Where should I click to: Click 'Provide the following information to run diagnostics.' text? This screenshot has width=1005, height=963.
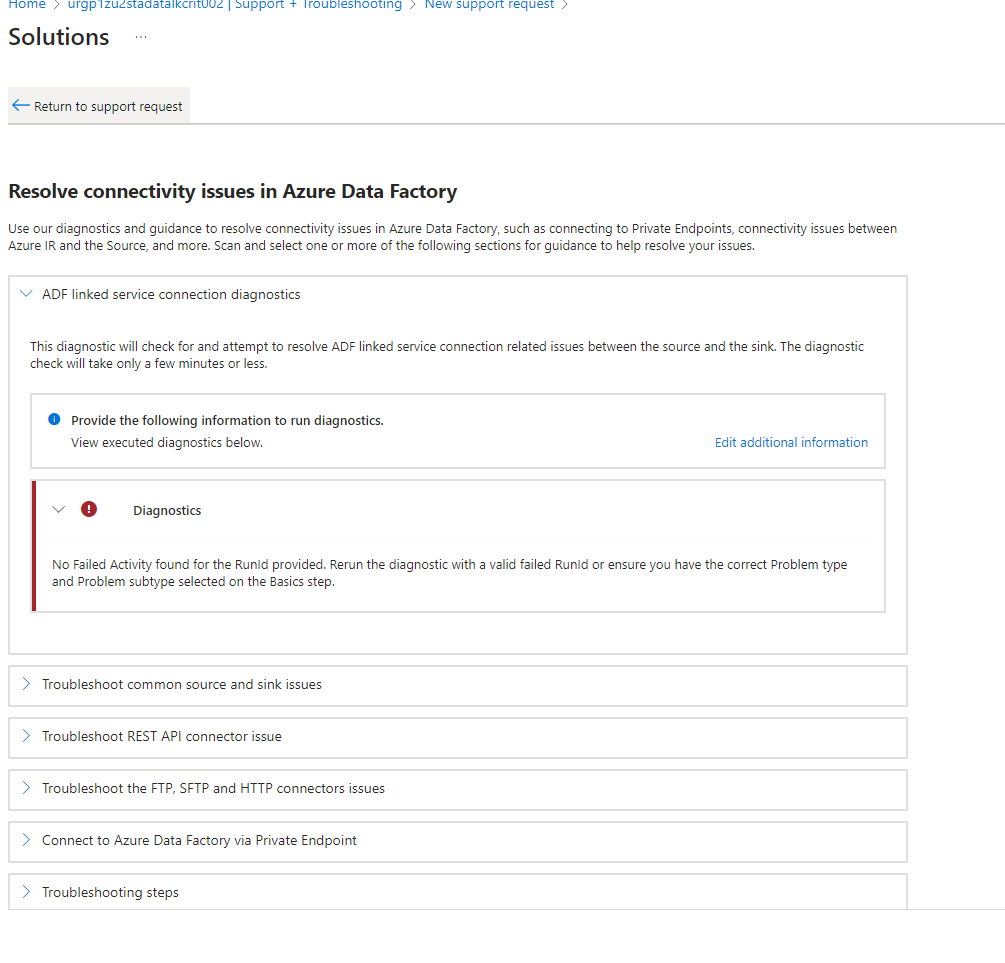227,421
